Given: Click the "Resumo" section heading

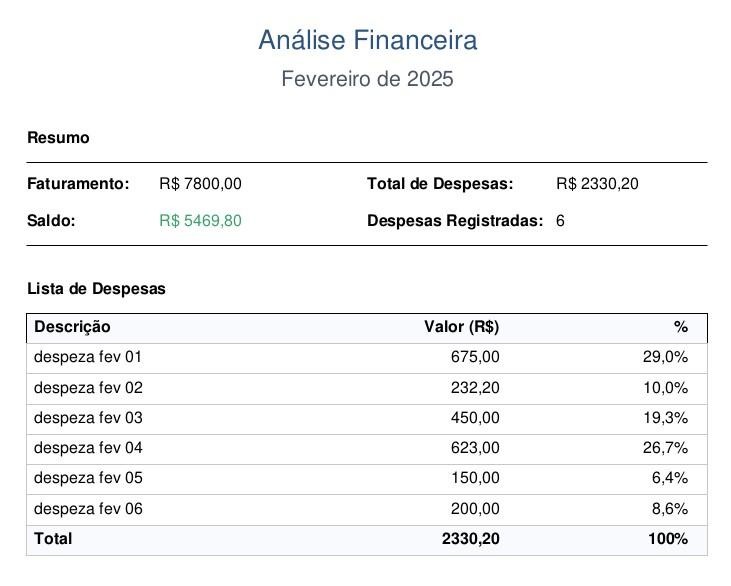Looking at the screenshot, I should tap(58, 138).
